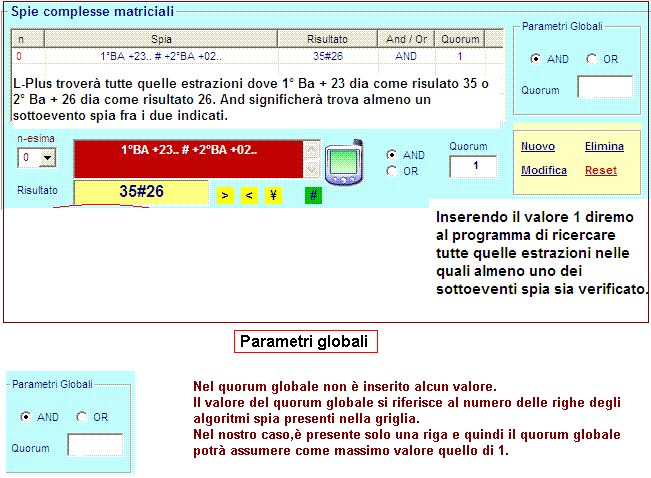This screenshot has height=478, width=651.
Task: Click the Nuovo link
Action: [538, 146]
